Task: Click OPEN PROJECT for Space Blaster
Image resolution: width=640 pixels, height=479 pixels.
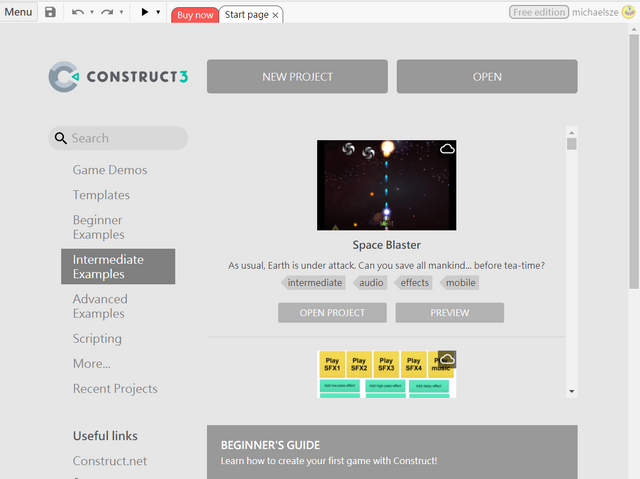Action: pyautogui.click(x=332, y=313)
